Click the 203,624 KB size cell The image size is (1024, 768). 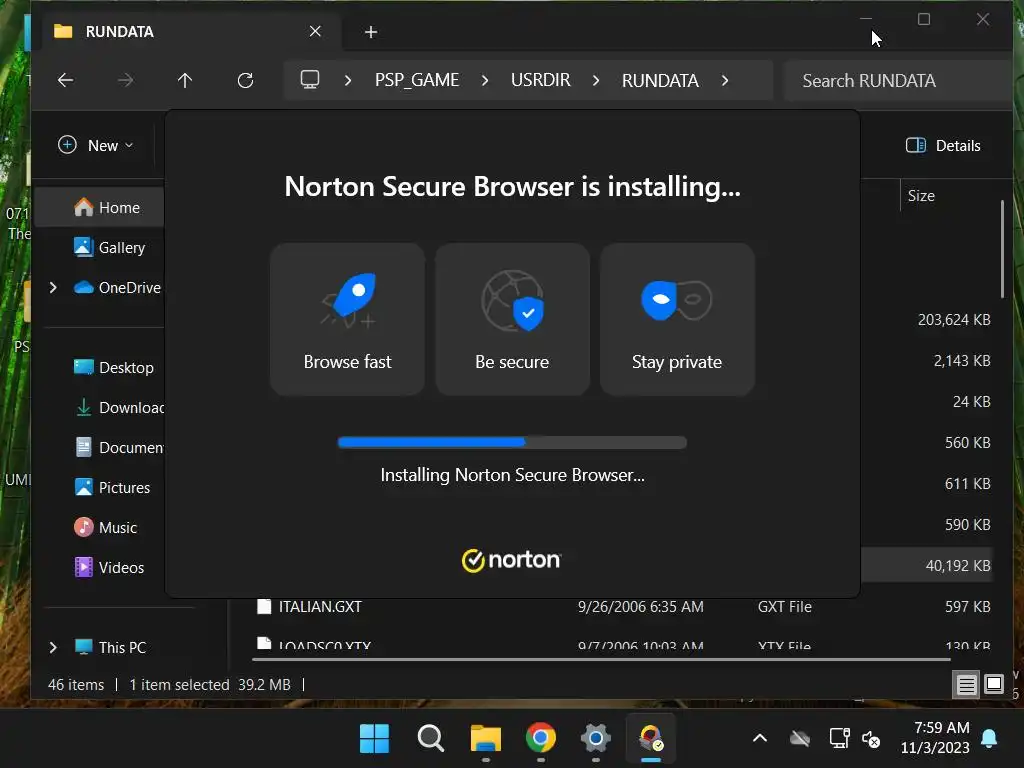coord(954,320)
